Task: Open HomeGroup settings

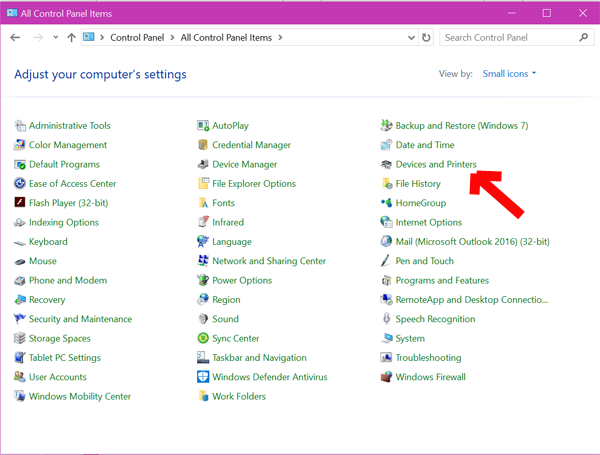Action: [421, 203]
